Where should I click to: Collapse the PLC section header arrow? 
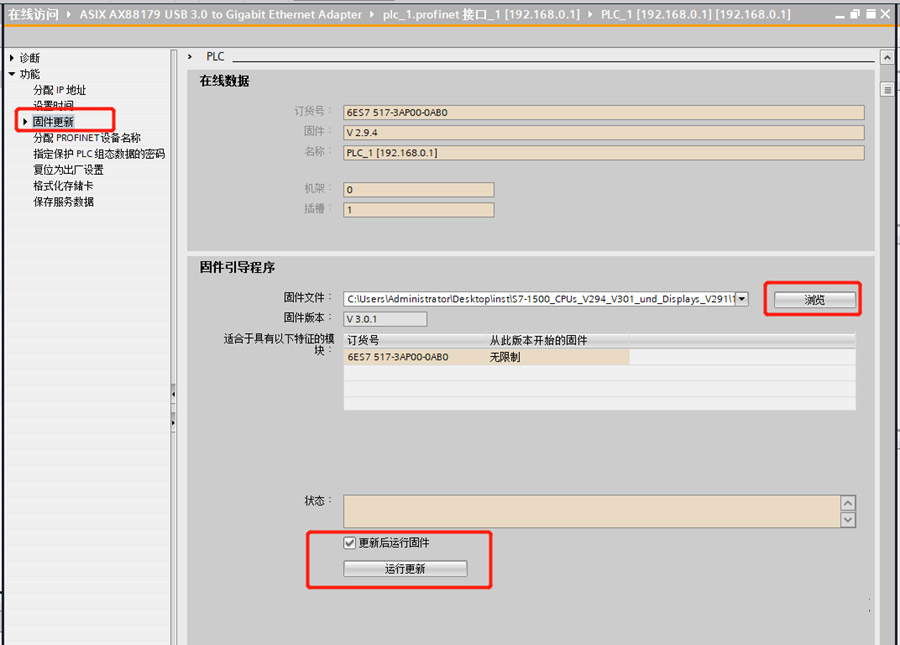[190, 57]
